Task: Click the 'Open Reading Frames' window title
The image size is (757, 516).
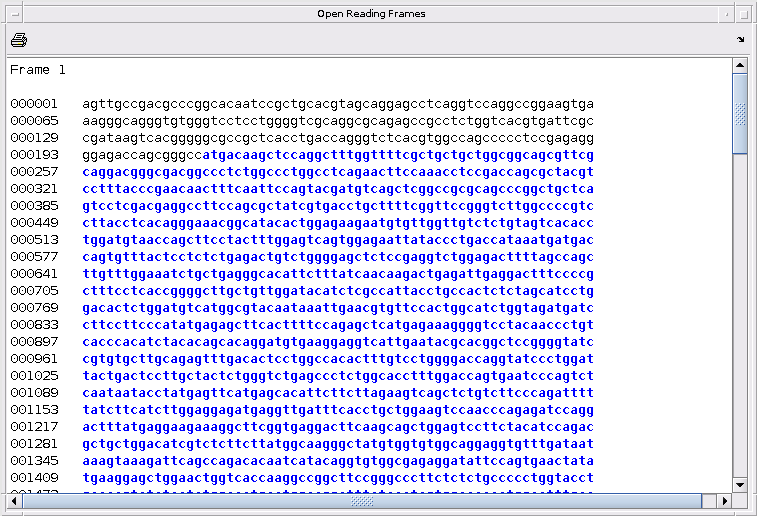Action: [371, 14]
